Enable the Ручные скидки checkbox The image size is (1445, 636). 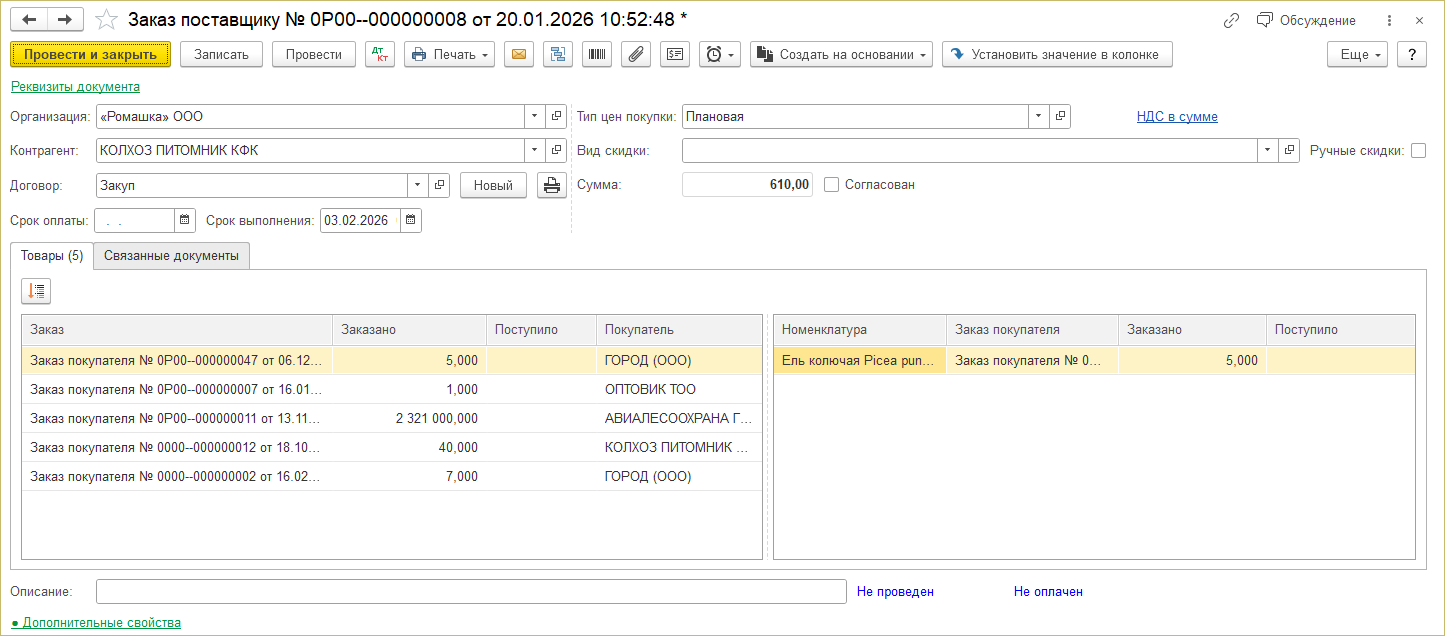coord(1418,151)
